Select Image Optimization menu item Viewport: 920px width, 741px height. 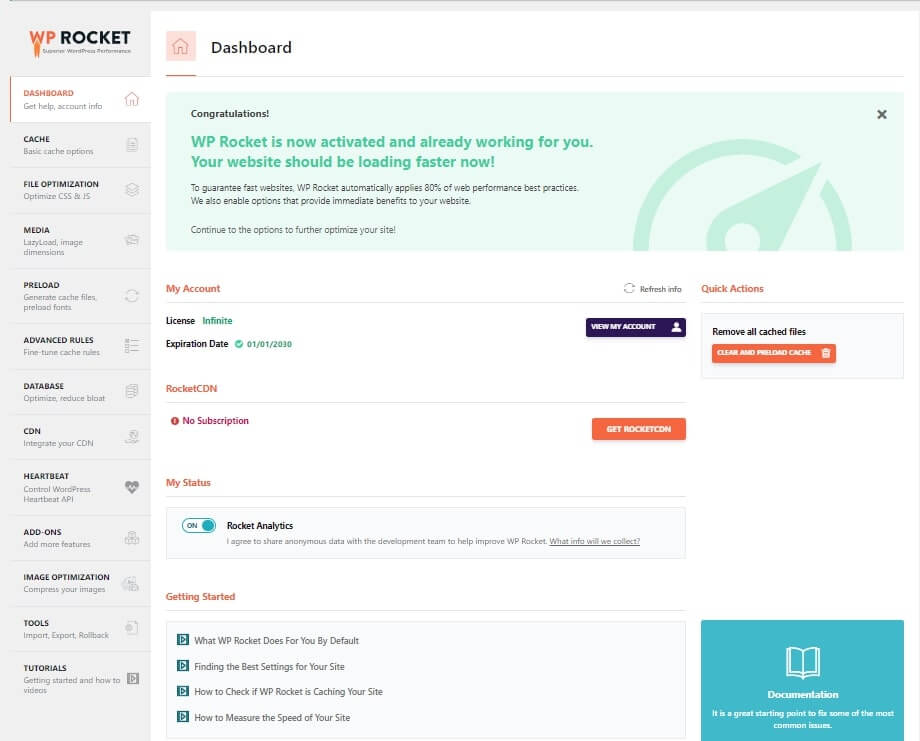[80, 583]
